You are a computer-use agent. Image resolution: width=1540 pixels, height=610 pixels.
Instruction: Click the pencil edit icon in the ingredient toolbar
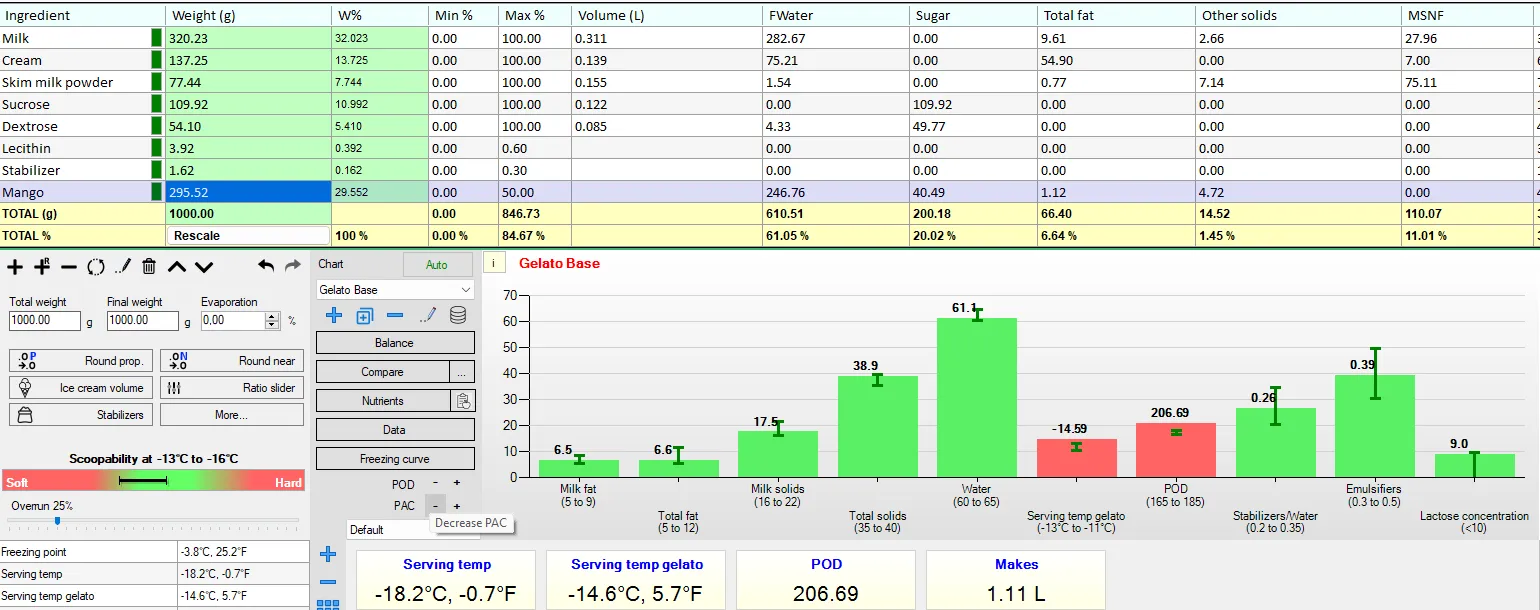pos(122,267)
